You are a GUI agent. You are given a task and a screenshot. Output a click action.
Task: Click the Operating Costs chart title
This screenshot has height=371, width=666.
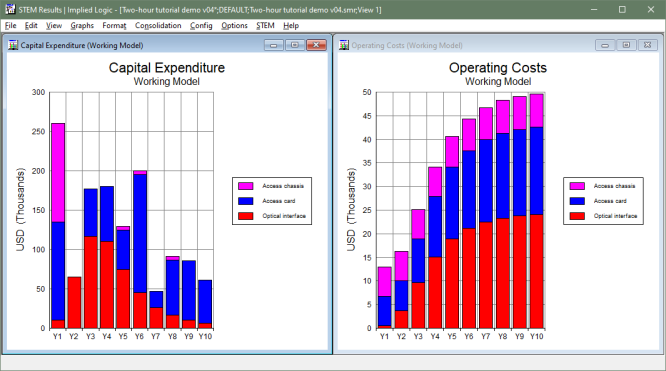[498, 68]
